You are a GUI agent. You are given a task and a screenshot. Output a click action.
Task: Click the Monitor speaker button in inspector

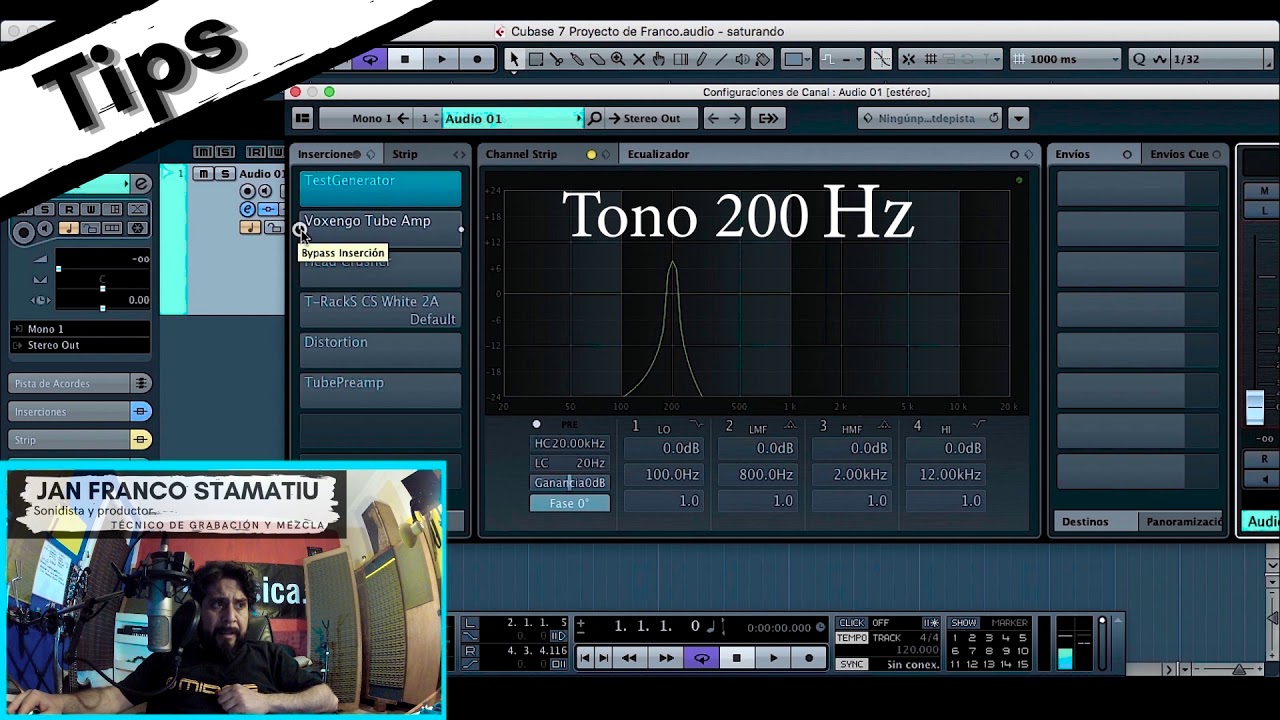(x=45, y=229)
